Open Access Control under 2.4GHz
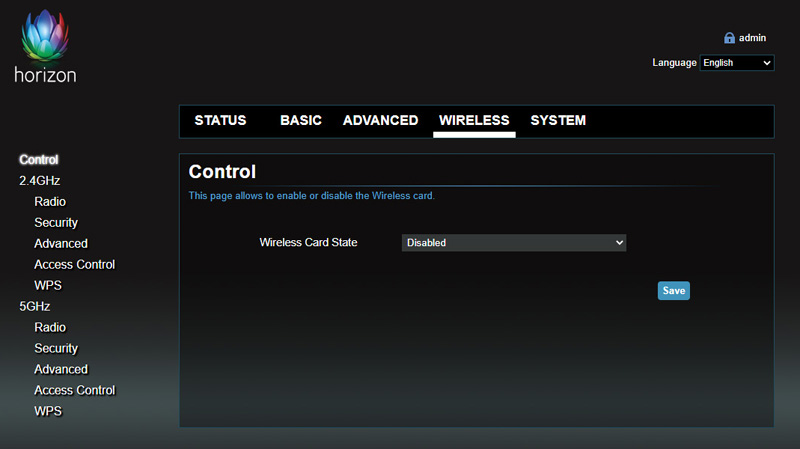800x449 pixels. point(74,265)
